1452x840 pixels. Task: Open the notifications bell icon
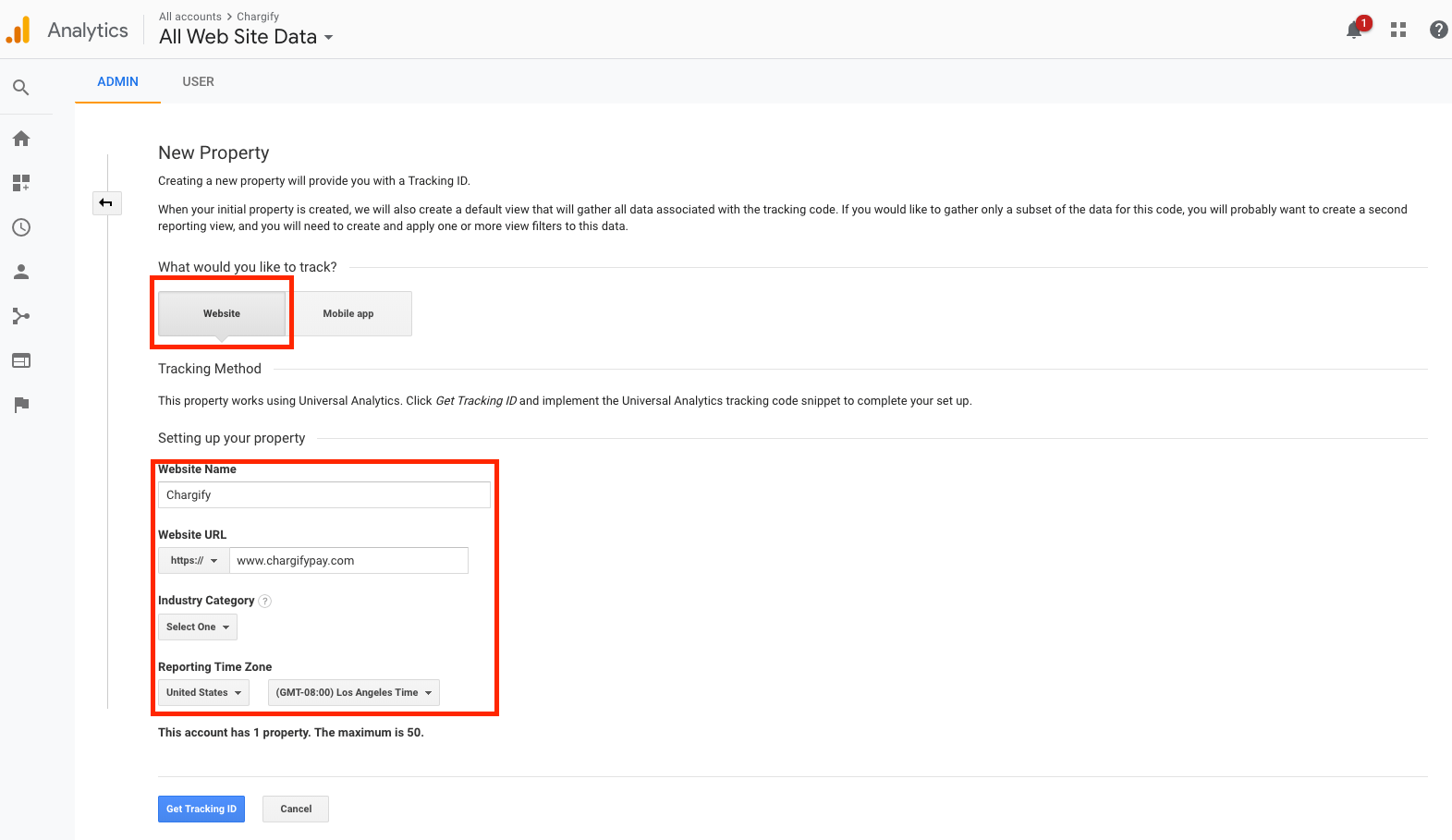tap(1354, 30)
